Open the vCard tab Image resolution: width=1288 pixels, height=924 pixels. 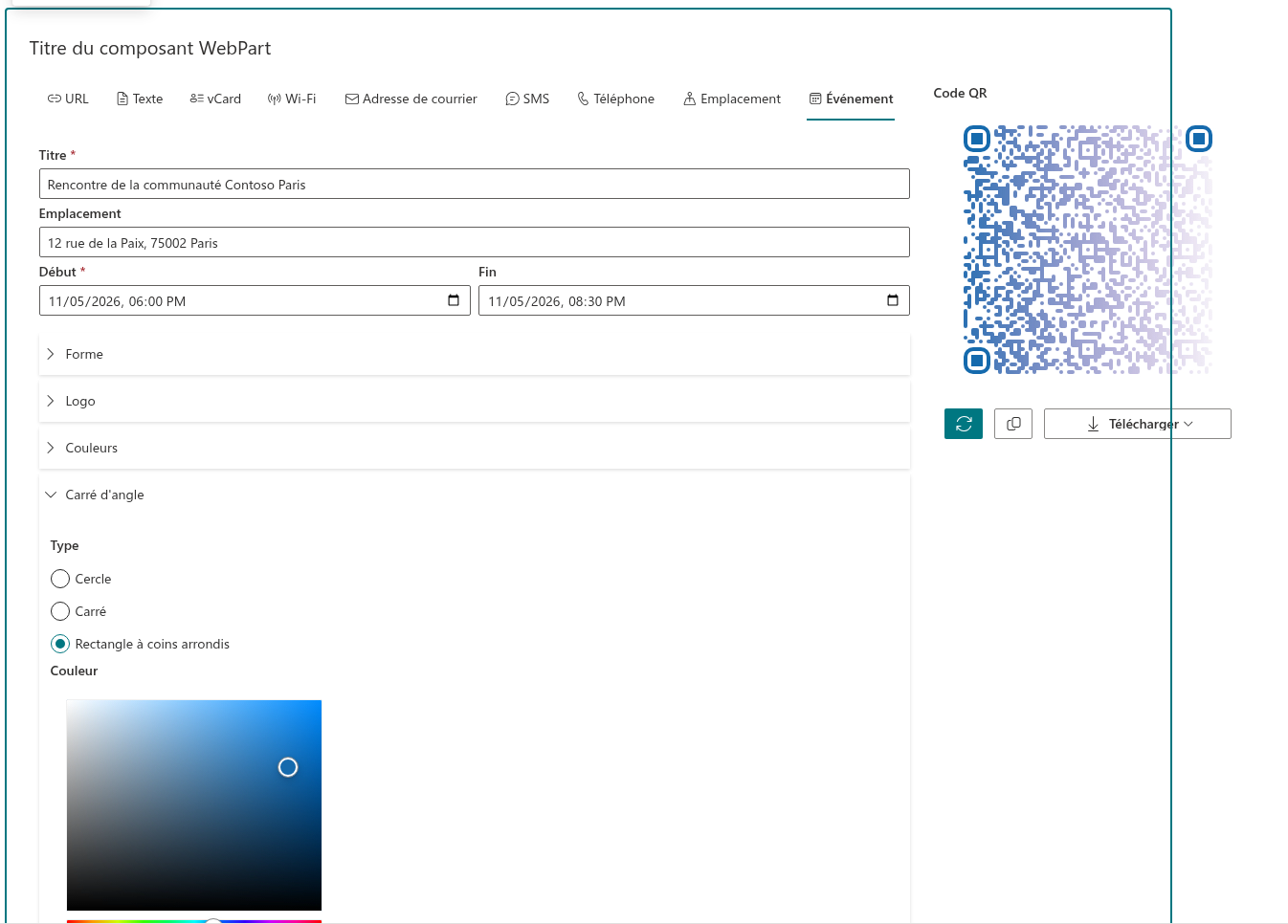click(x=215, y=99)
